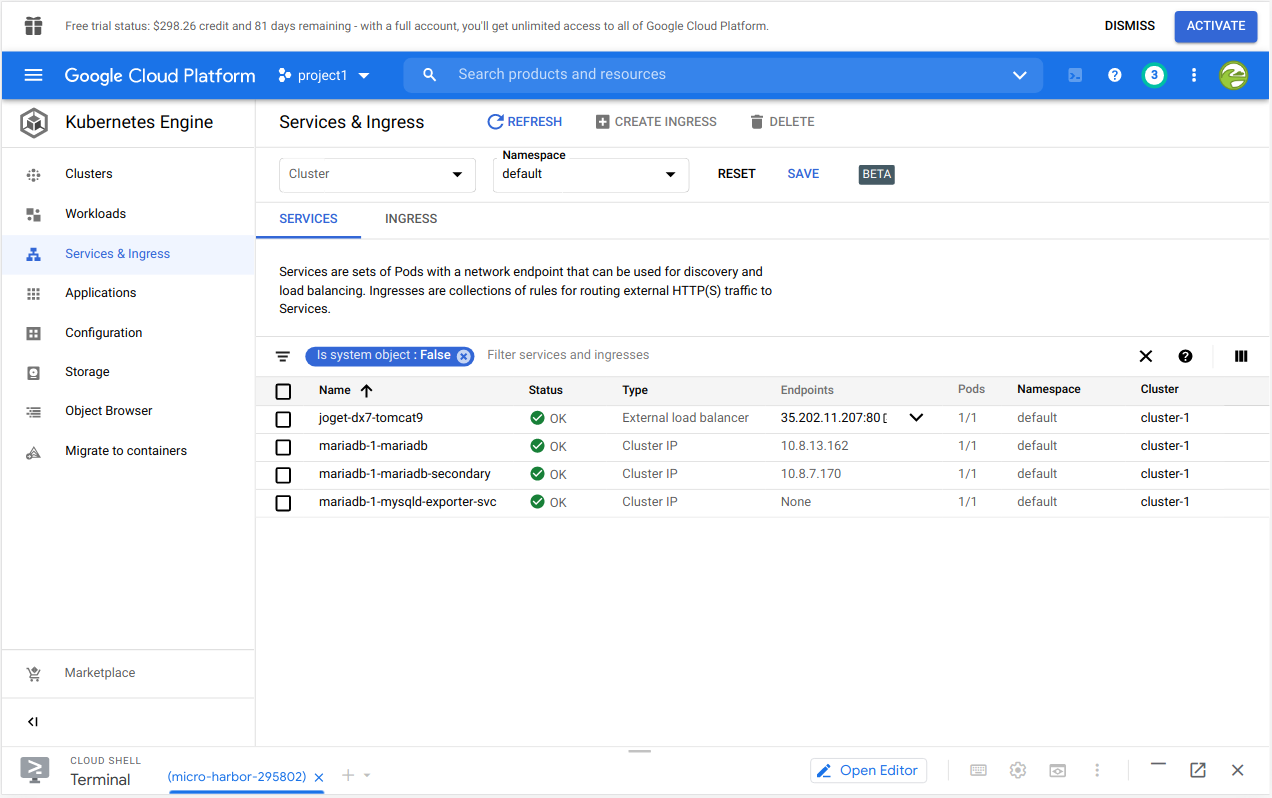Viewport: 1272px width, 798px height.
Task: Expand the Namespace dropdown set to default
Action: pyautogui.click(x=590, y=174)
